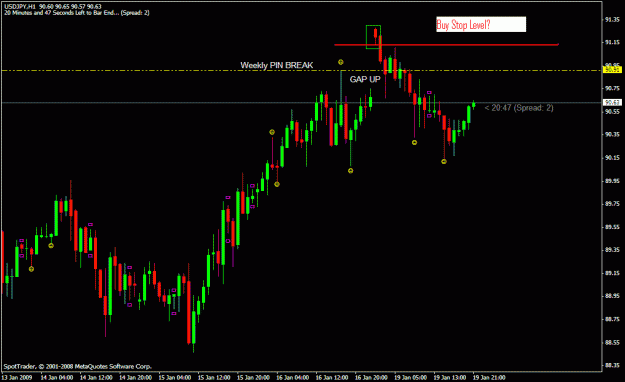Click the "14 Jan 12:00" time axis label

96,377
